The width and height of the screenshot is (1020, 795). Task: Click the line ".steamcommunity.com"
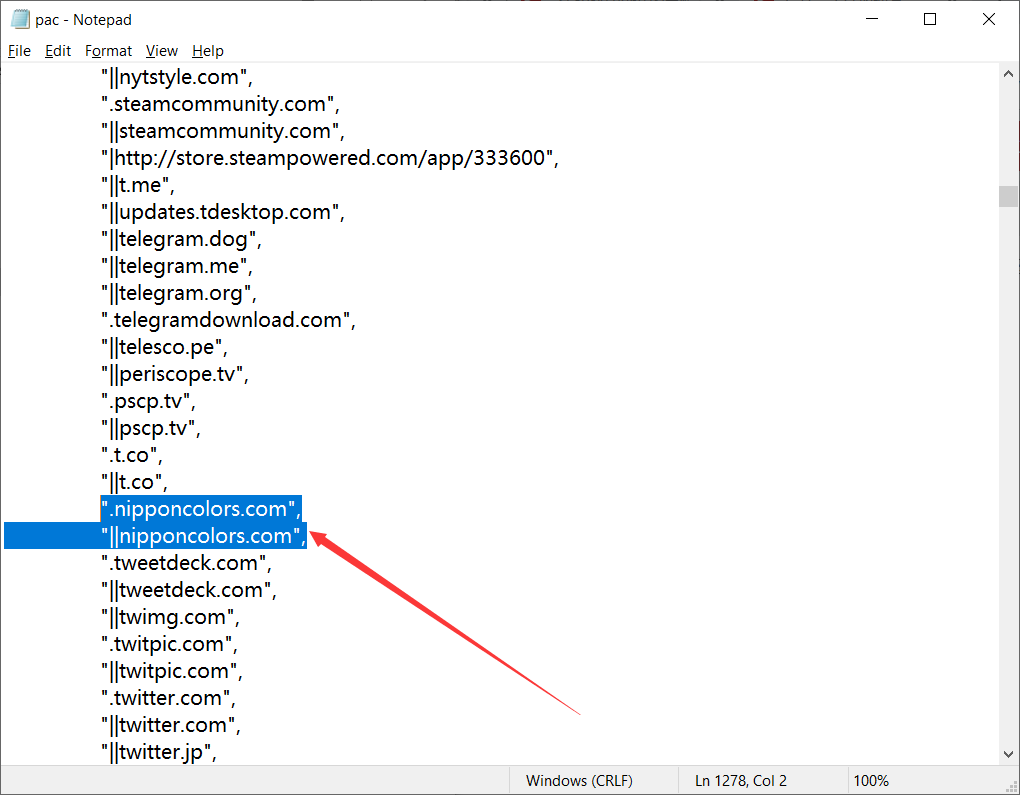click(220, 104)
